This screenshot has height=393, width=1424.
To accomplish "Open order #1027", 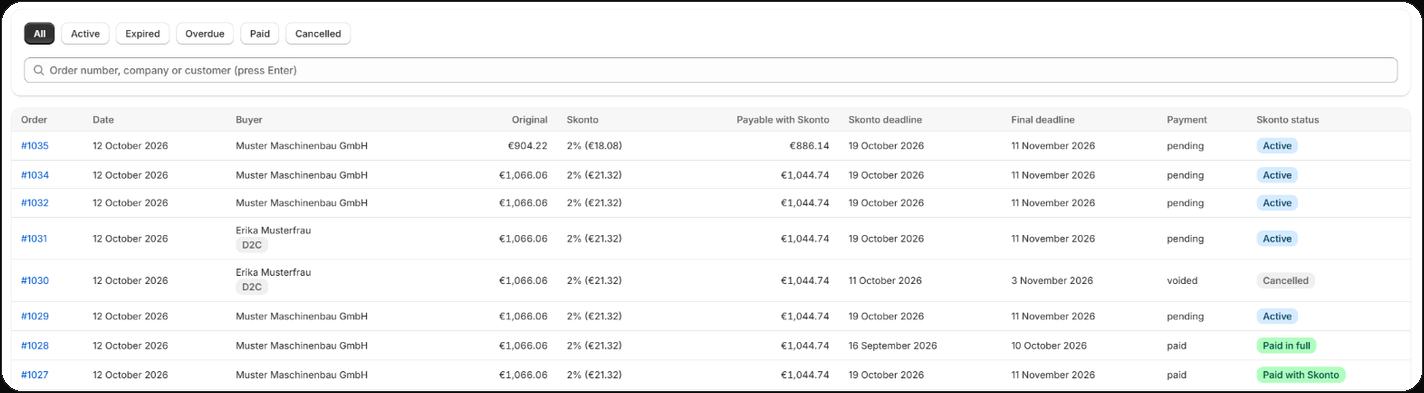I will (x=35, y=375).
